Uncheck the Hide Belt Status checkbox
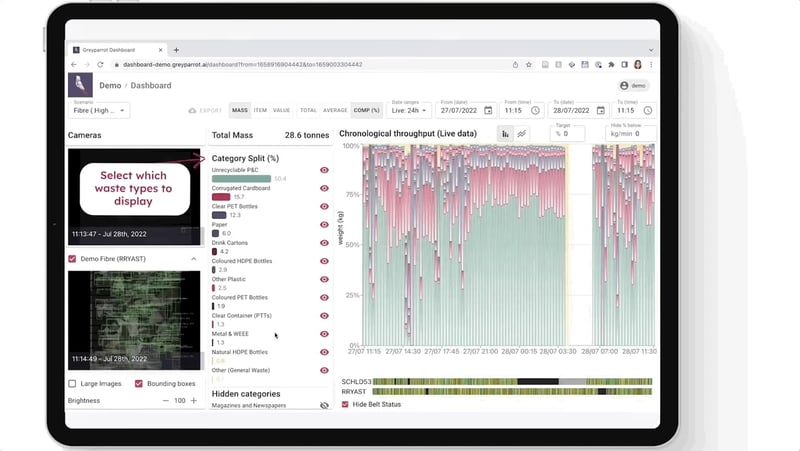 345,404
